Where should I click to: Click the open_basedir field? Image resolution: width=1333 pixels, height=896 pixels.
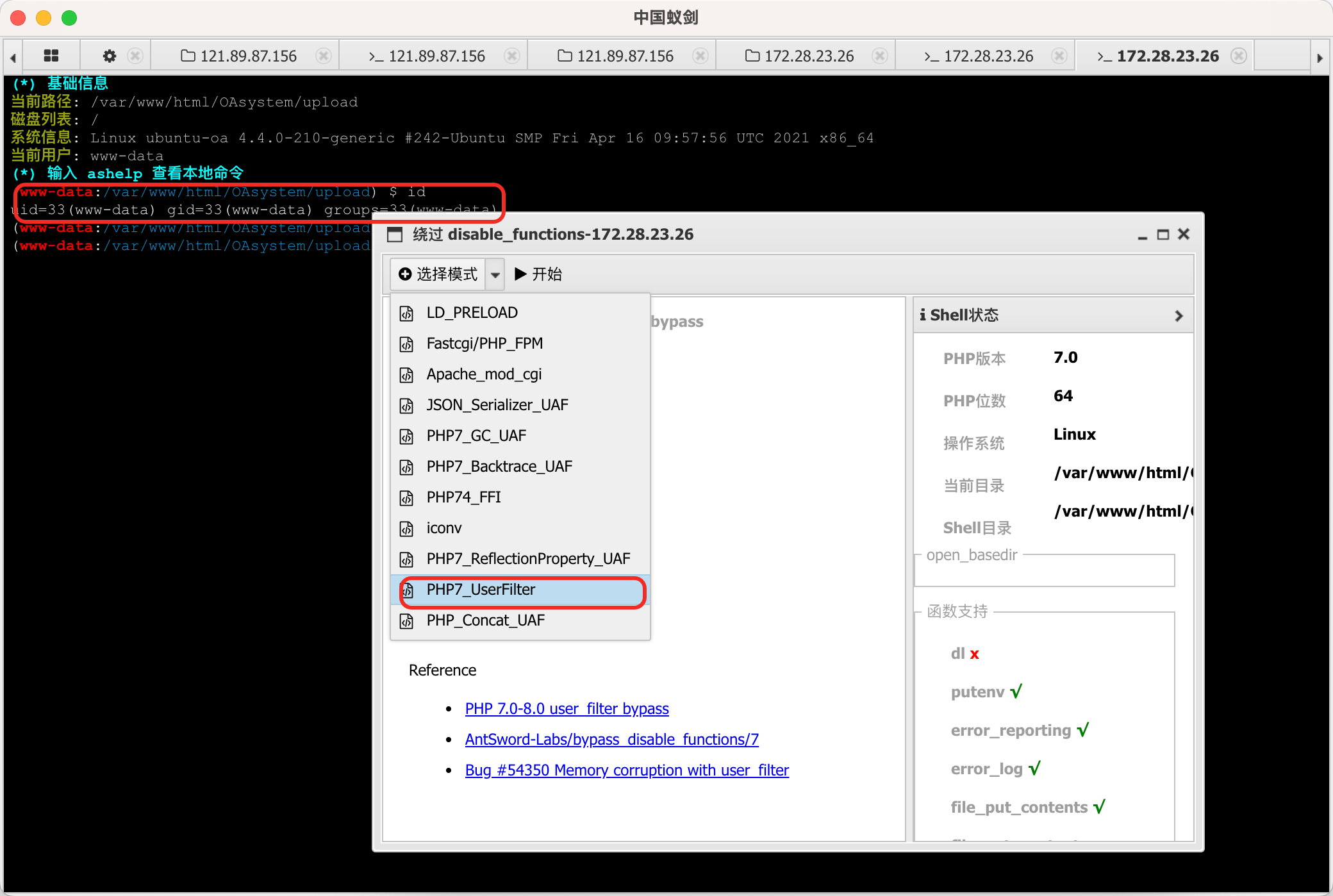point(1045,572)
